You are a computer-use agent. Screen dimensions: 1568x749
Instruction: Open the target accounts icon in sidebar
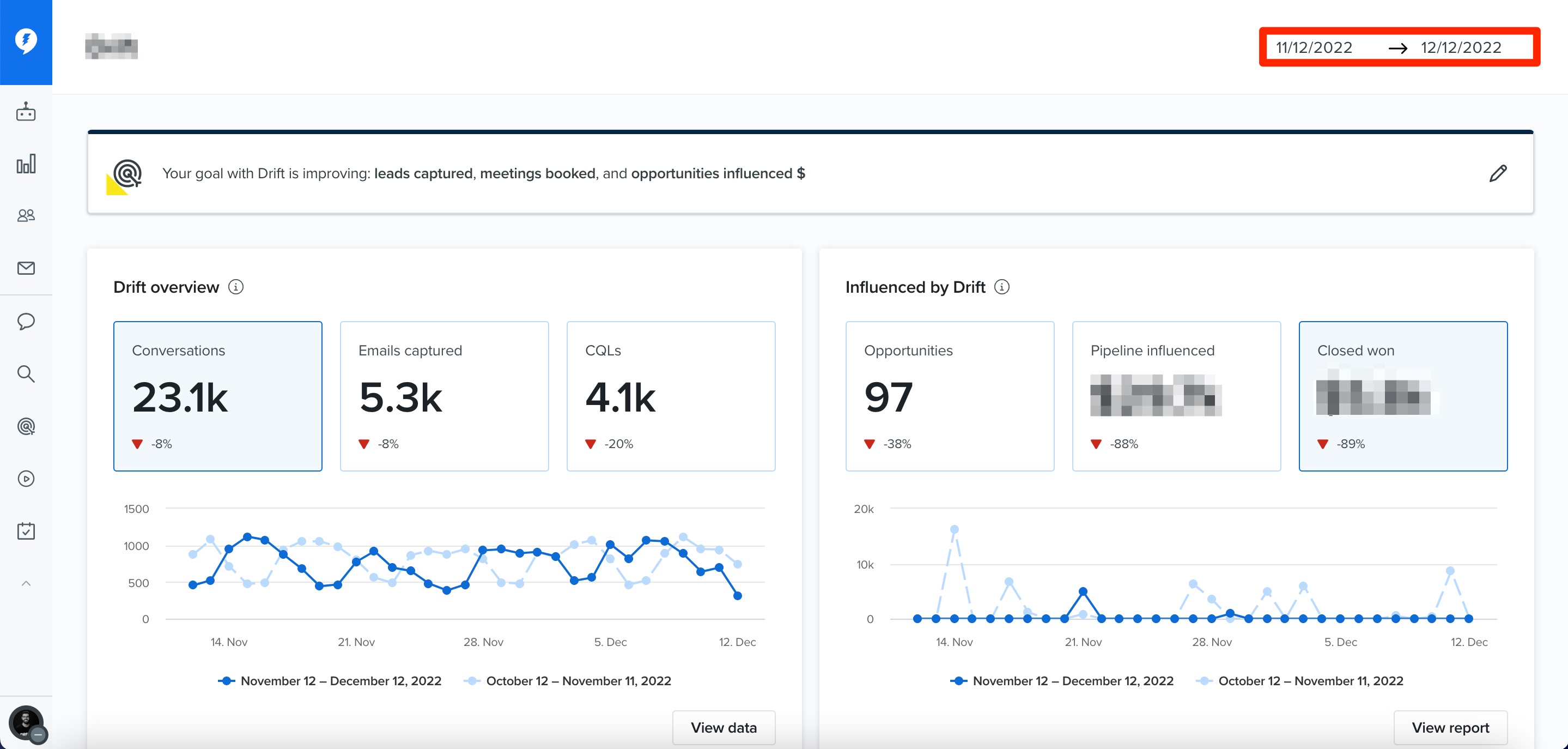26,426
